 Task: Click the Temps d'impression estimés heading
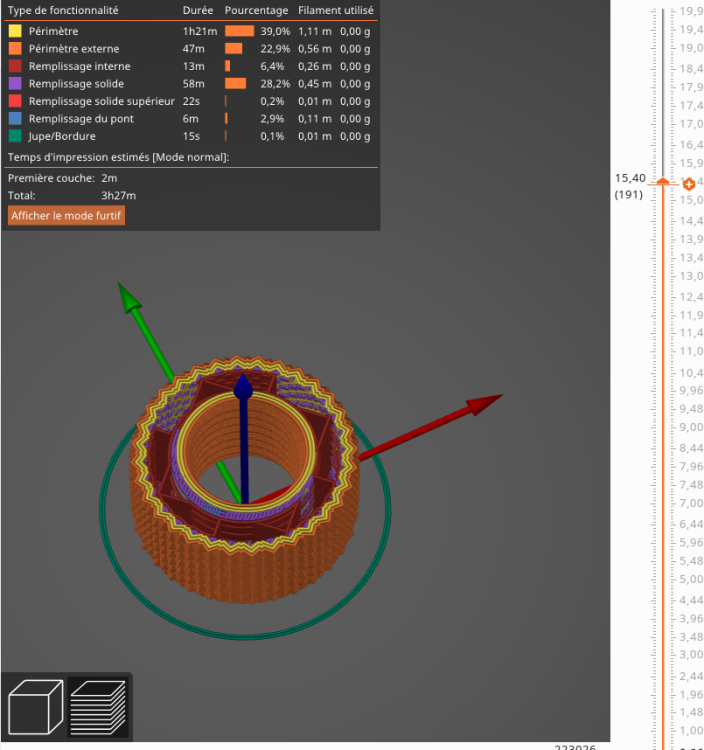coord(118,157)
